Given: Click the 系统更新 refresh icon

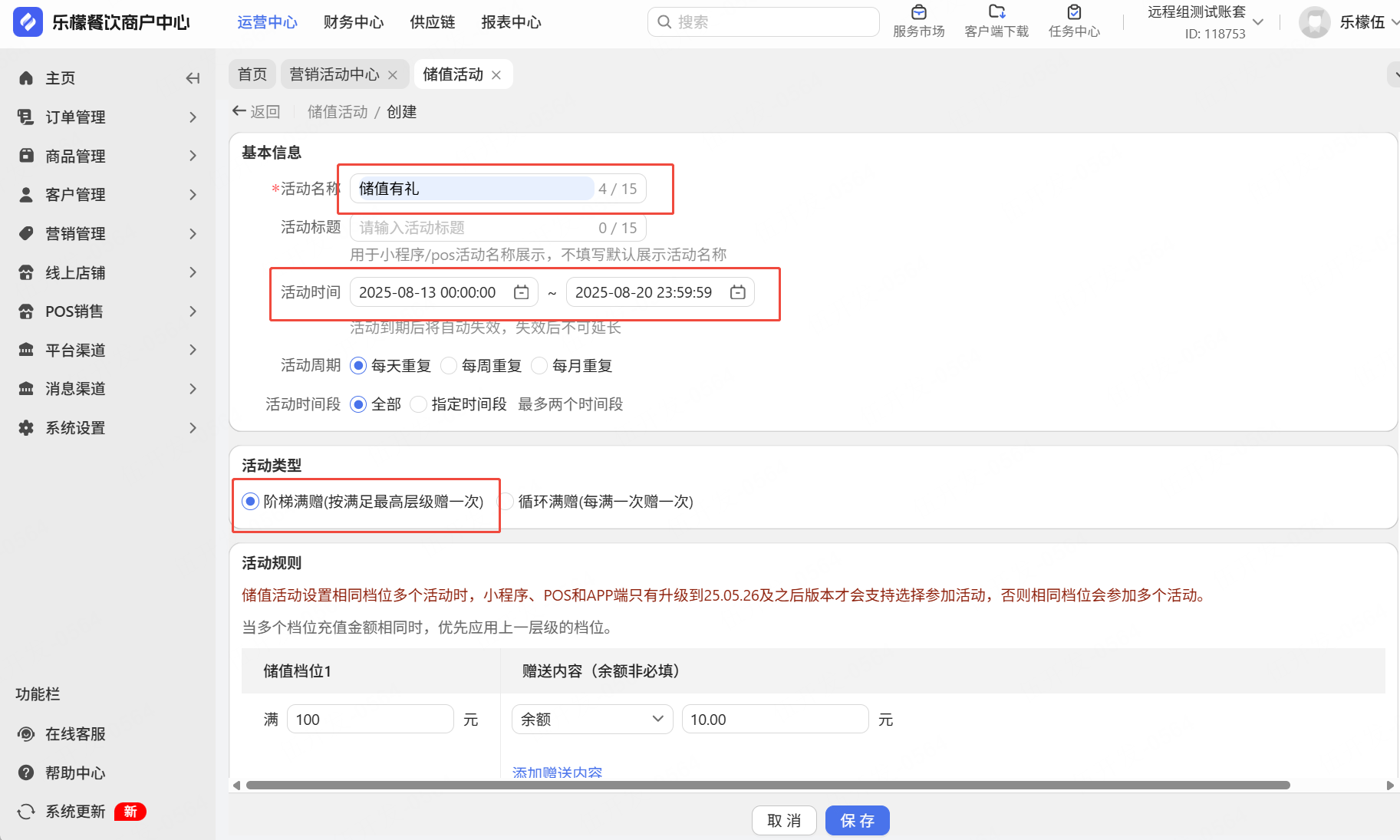Looking at the screenshot, I should [x=26, y=812].
